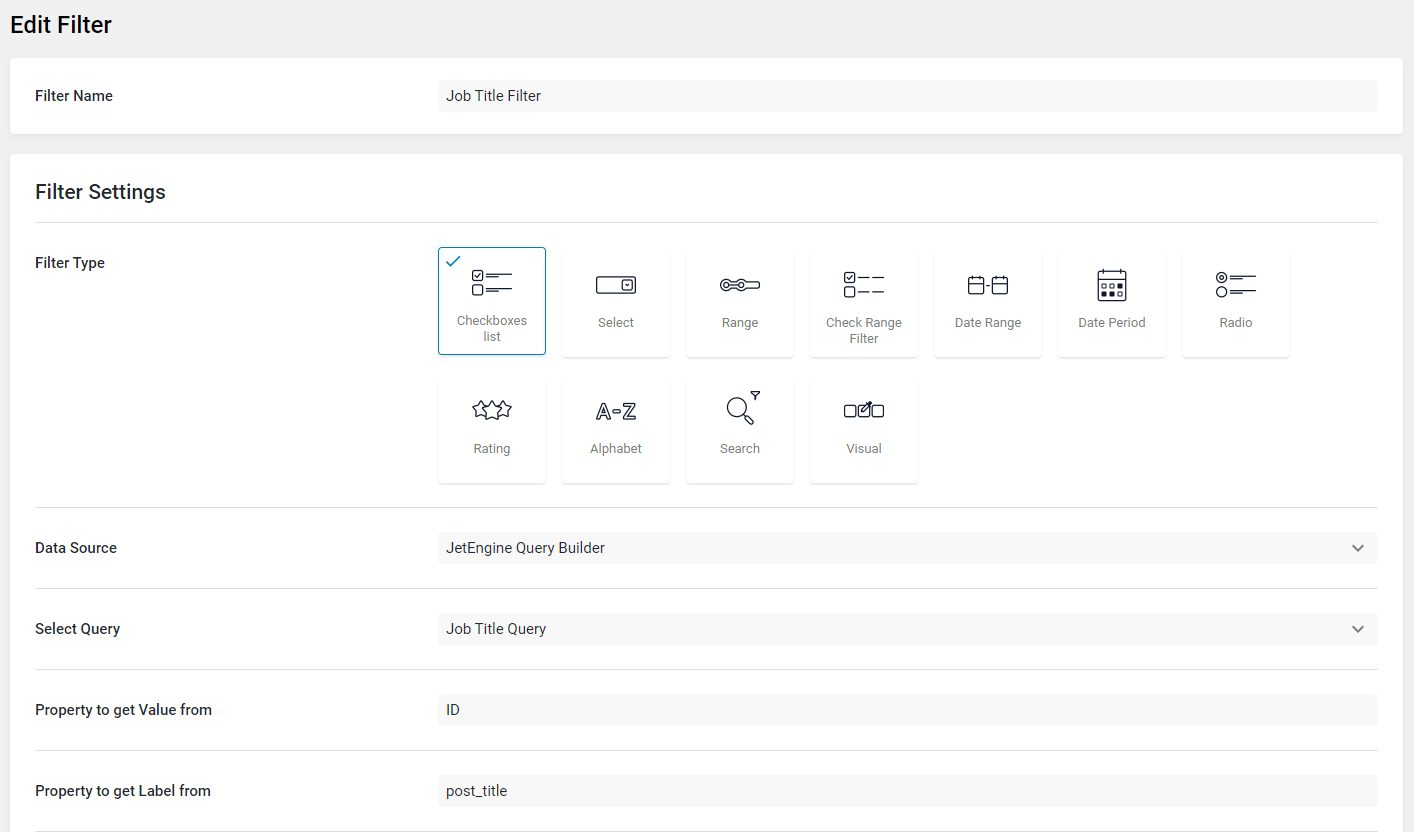
Task: Choose the Alphabet A-Z filter type
Action: [616, 429]
